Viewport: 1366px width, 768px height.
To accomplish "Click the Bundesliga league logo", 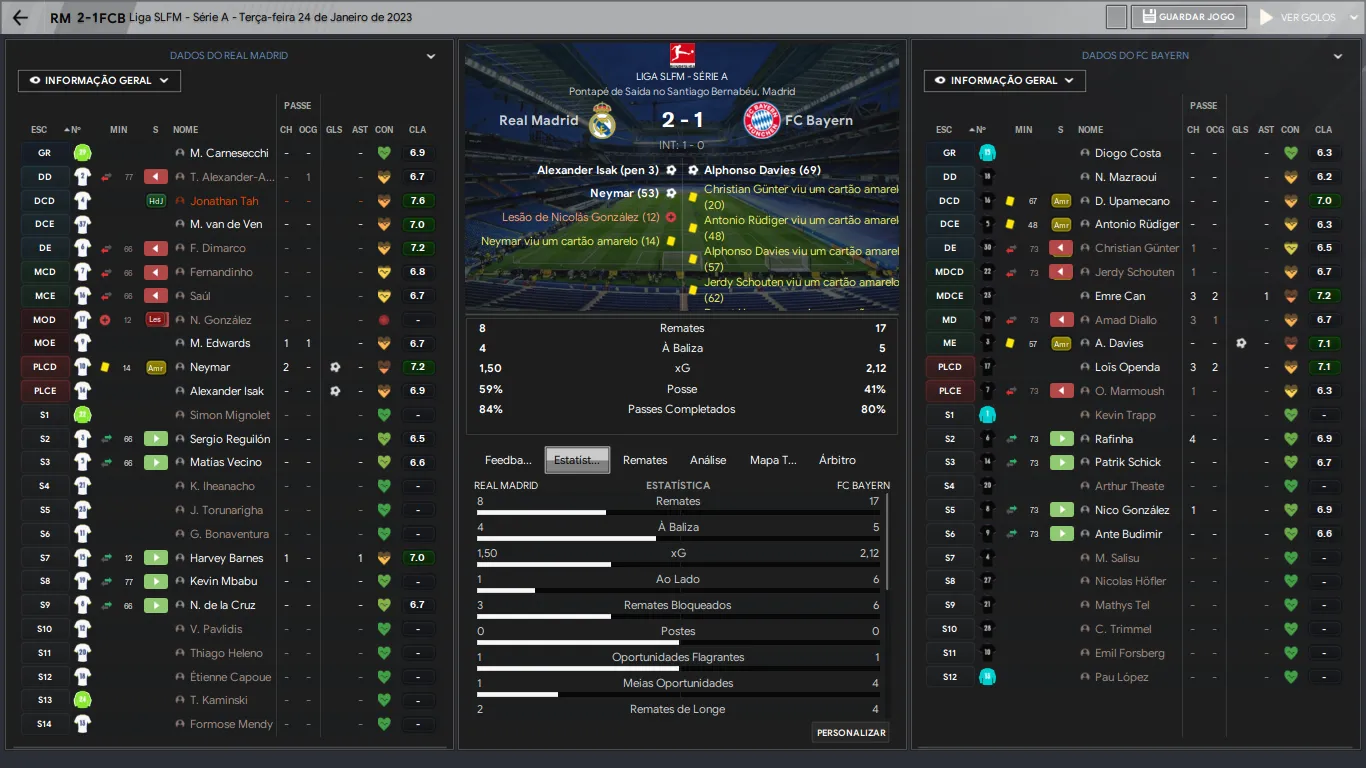I will 682,56.
